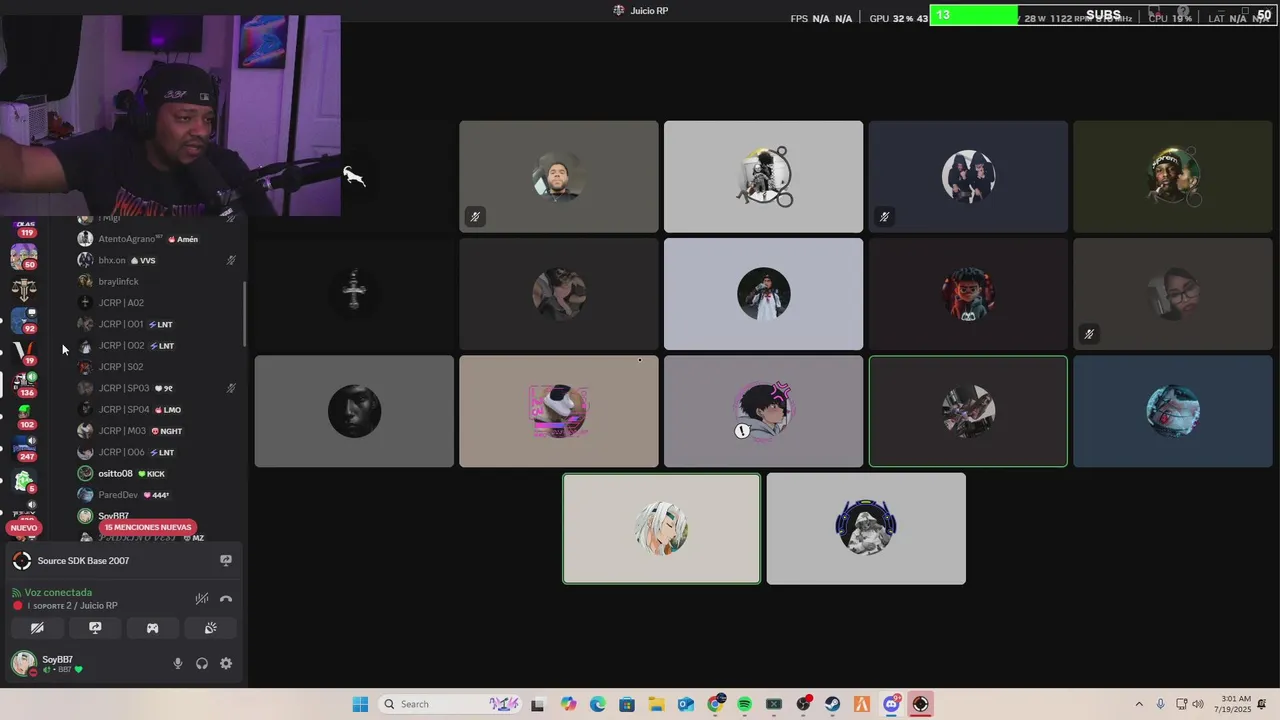Viewport: 1280px width, 720px height.
Task: Disconnect from the voice channel
Action: coord(226,599)
